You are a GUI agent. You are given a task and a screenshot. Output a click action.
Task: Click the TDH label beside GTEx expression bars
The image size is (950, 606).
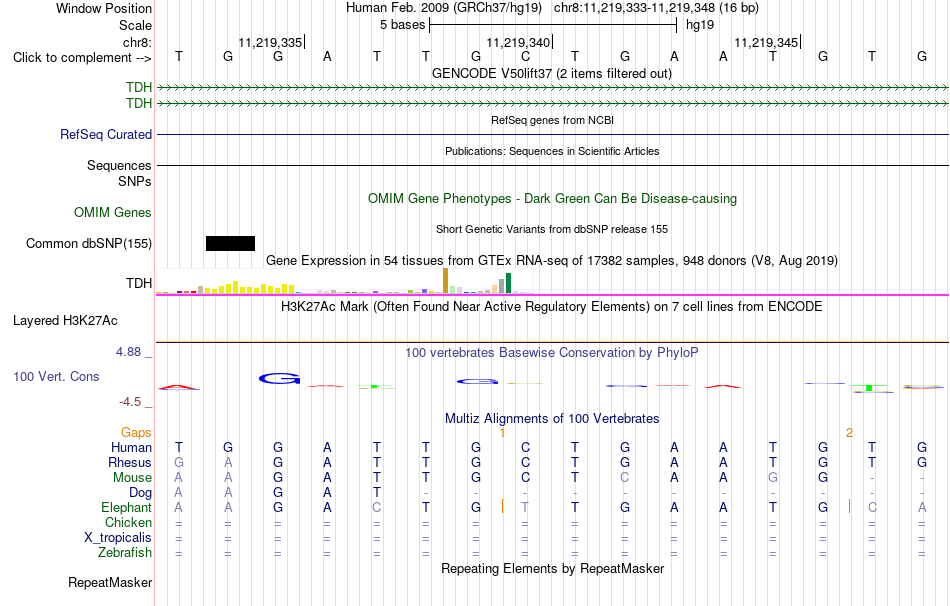(x=139, y=284)
